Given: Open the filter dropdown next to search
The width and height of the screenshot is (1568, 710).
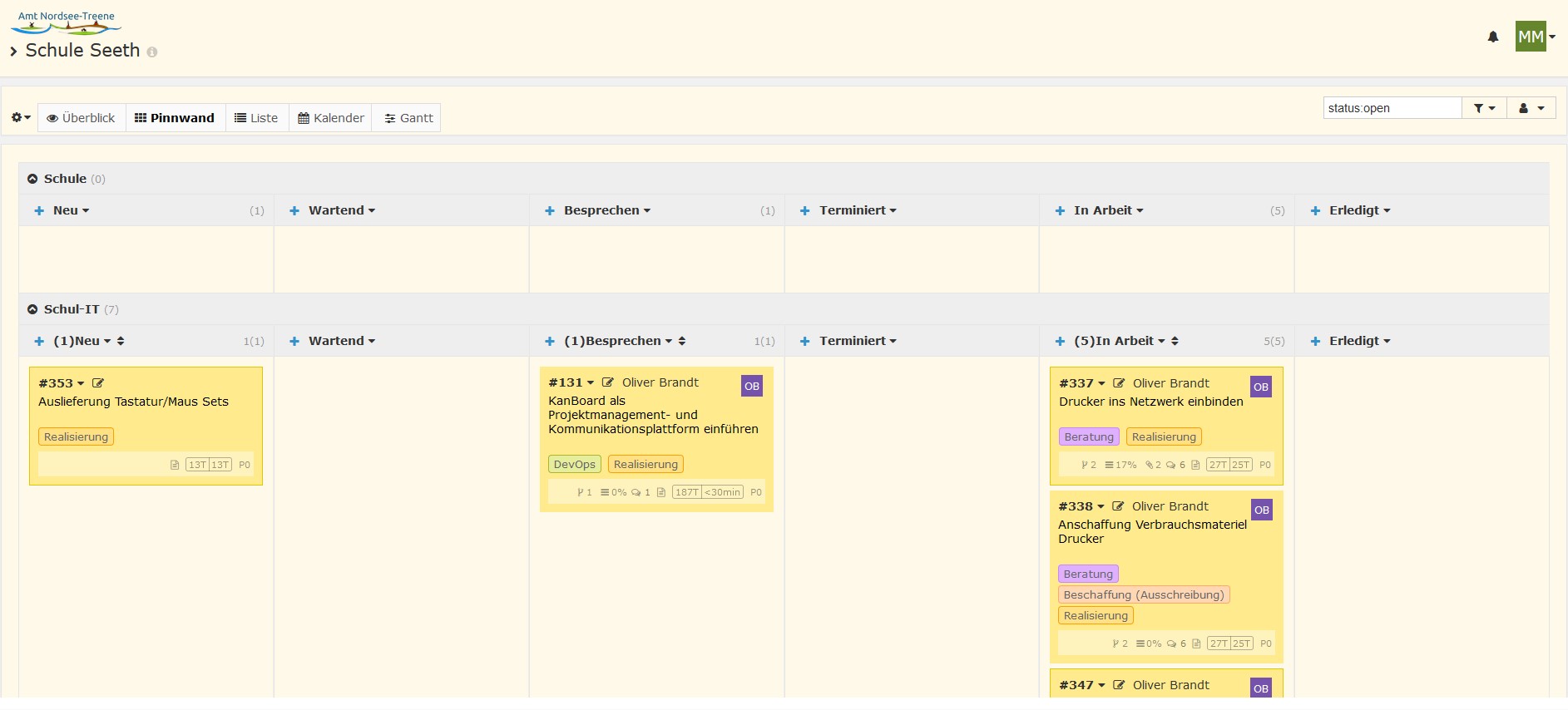Looking at the screenshot, I should tap(1484, 108).
